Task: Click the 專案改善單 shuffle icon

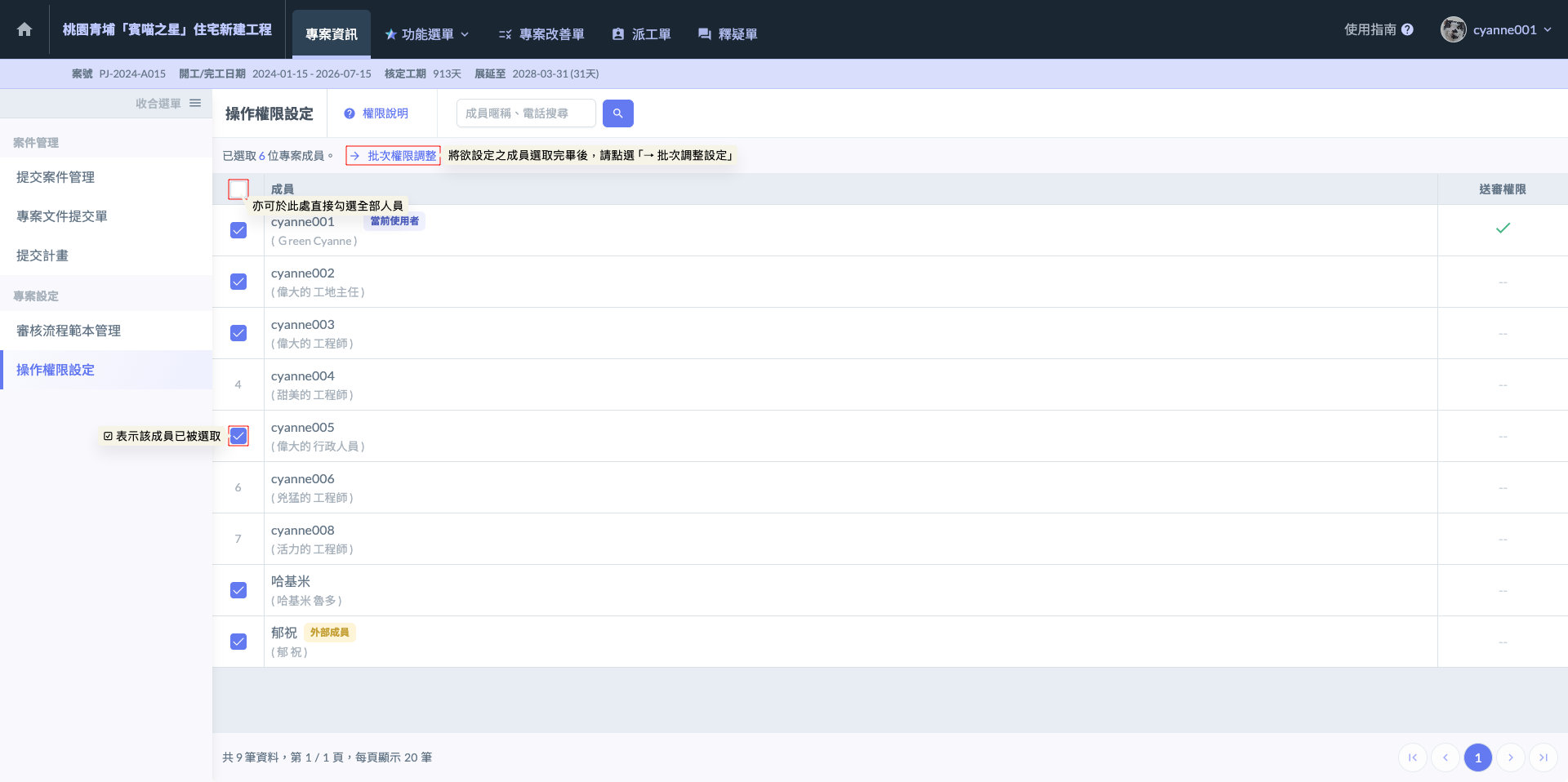Action: point(506,34)
